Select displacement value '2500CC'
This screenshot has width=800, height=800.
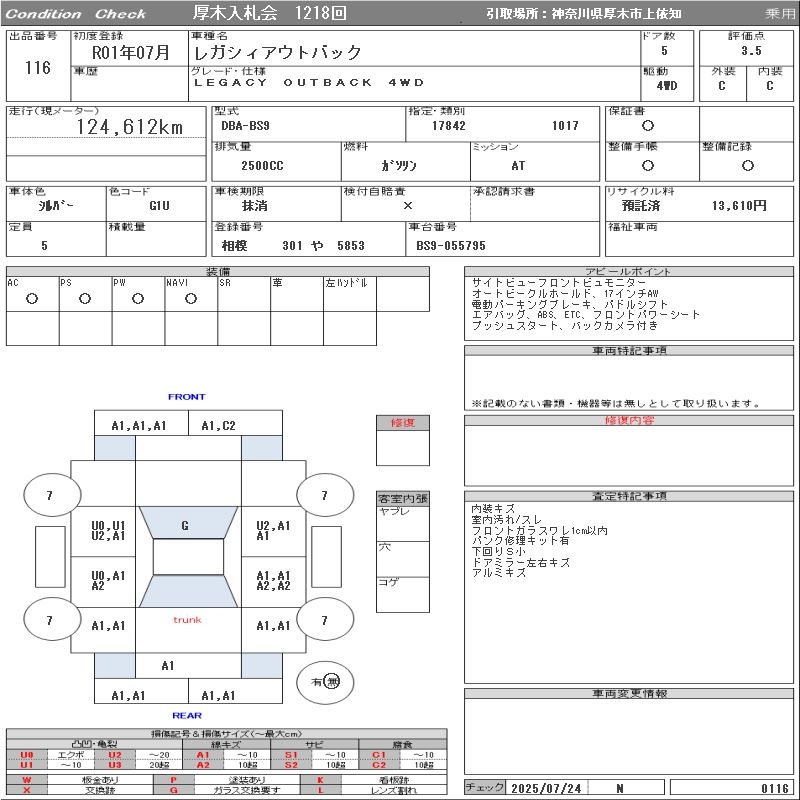262,166
